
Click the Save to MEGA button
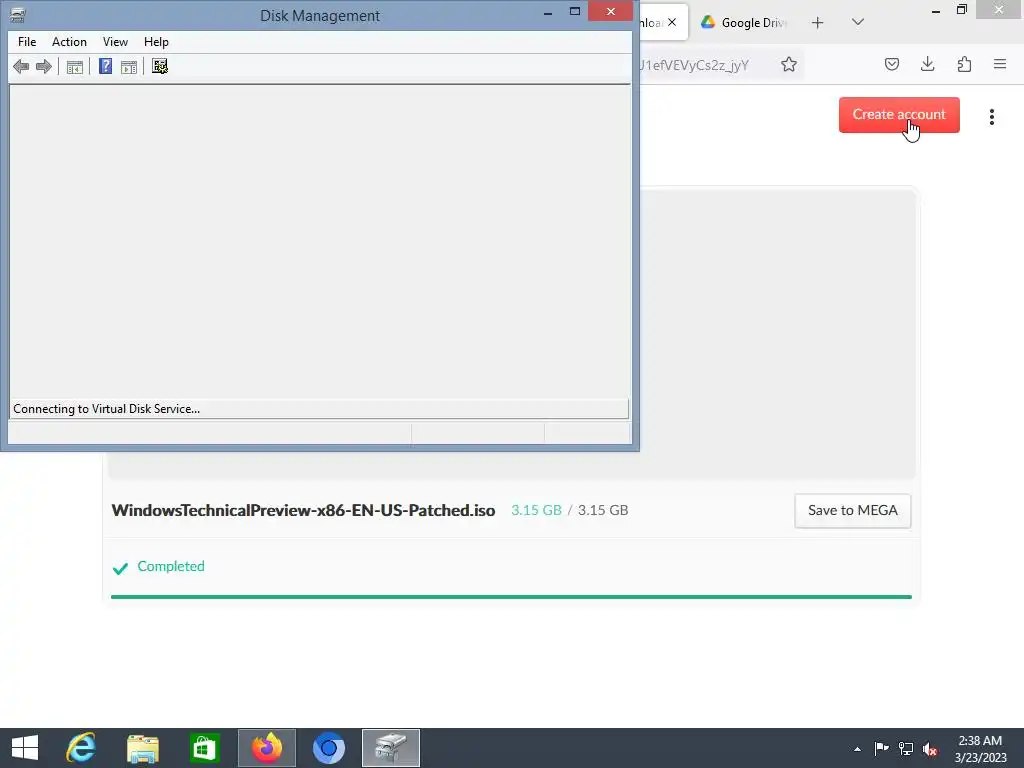pos(852,511)
